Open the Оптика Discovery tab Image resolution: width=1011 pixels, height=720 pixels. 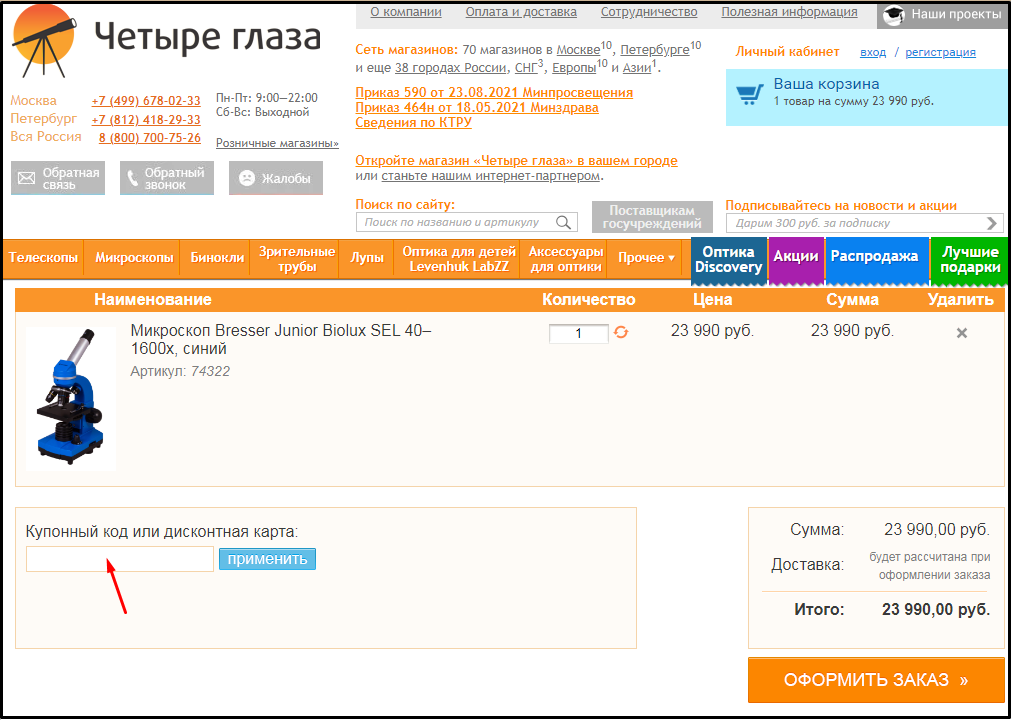tap(729, 260)
